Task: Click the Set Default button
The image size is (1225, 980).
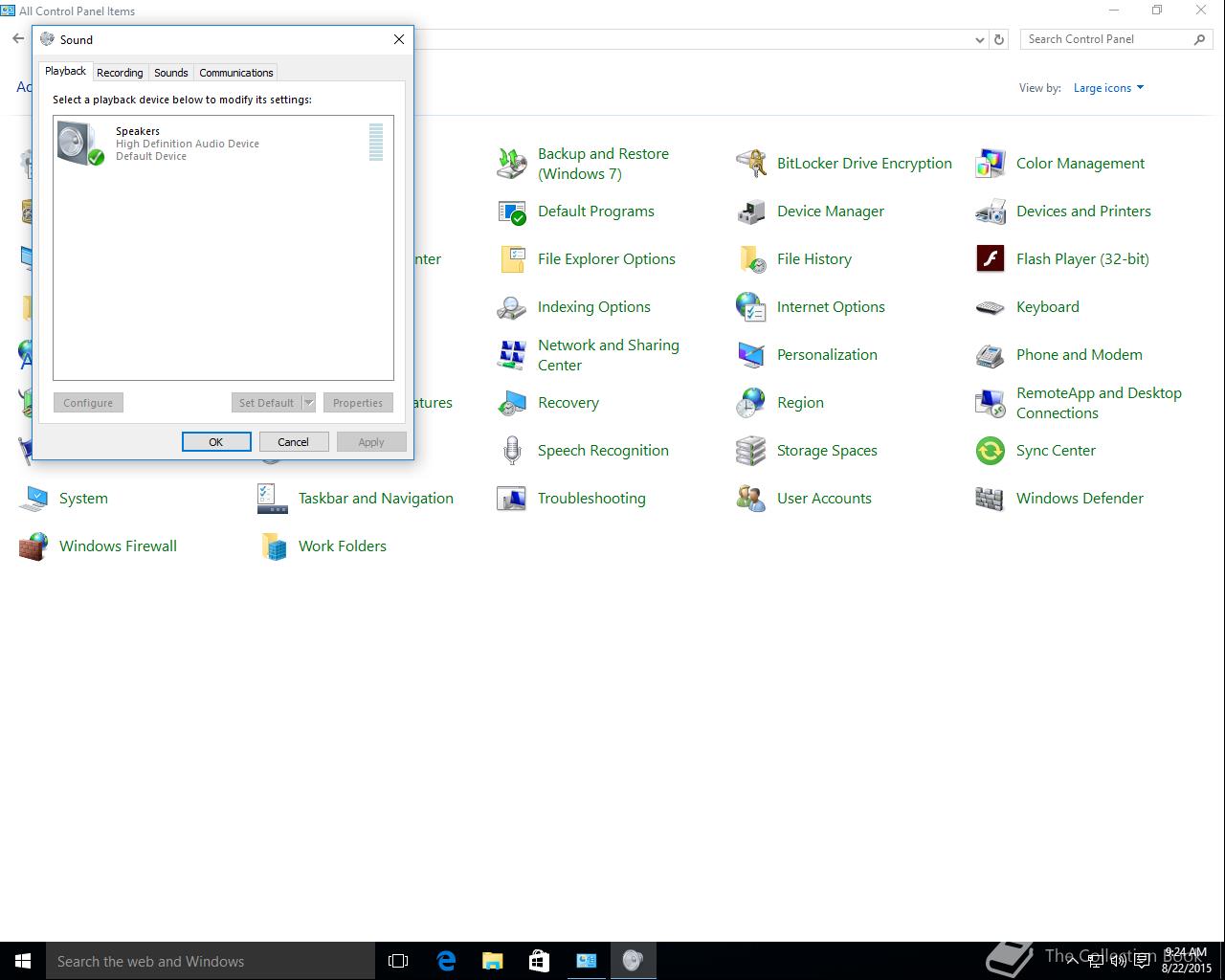Action: [x=266, y=403]
